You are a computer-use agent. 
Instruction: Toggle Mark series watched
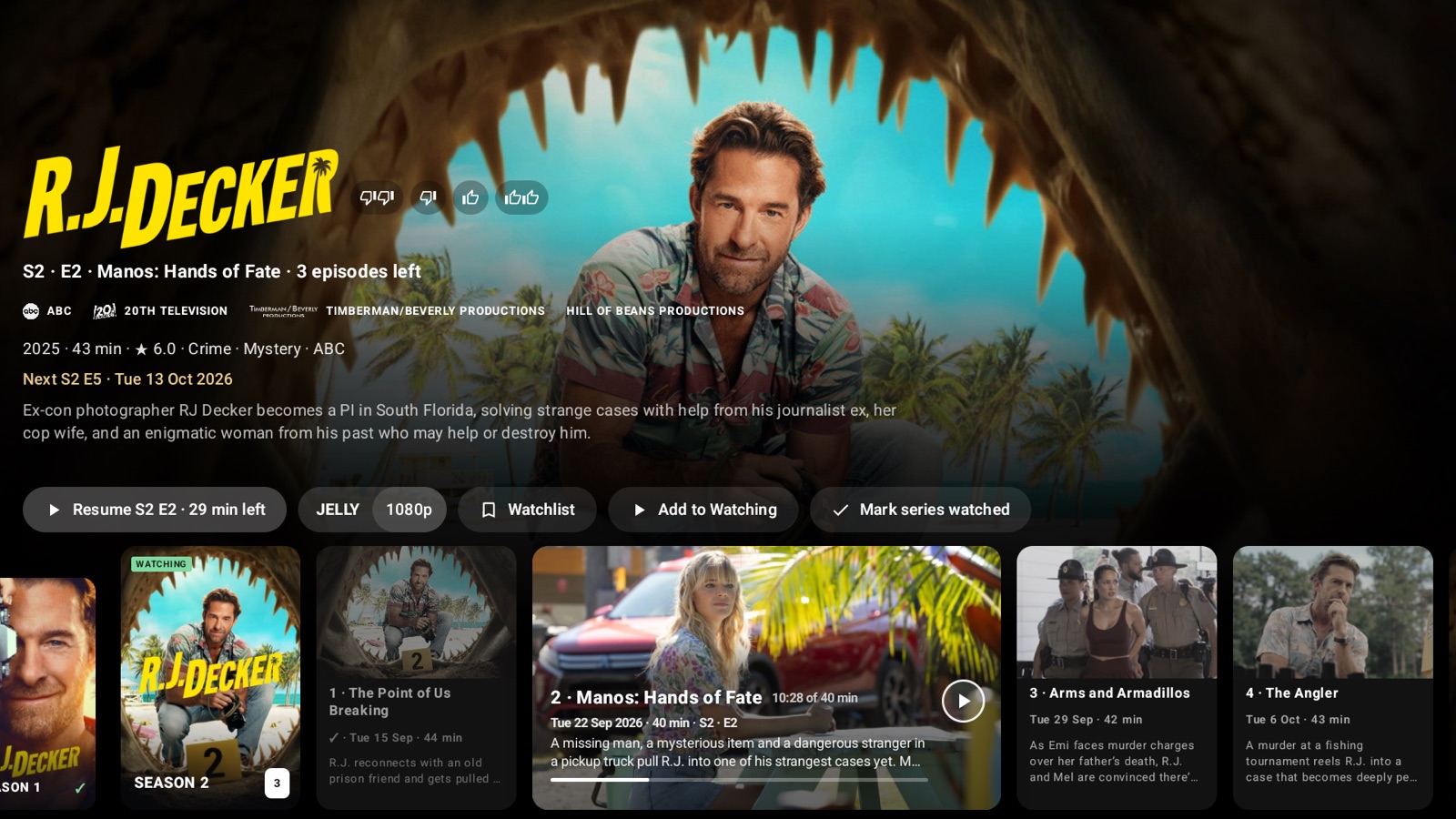[920, 510]
